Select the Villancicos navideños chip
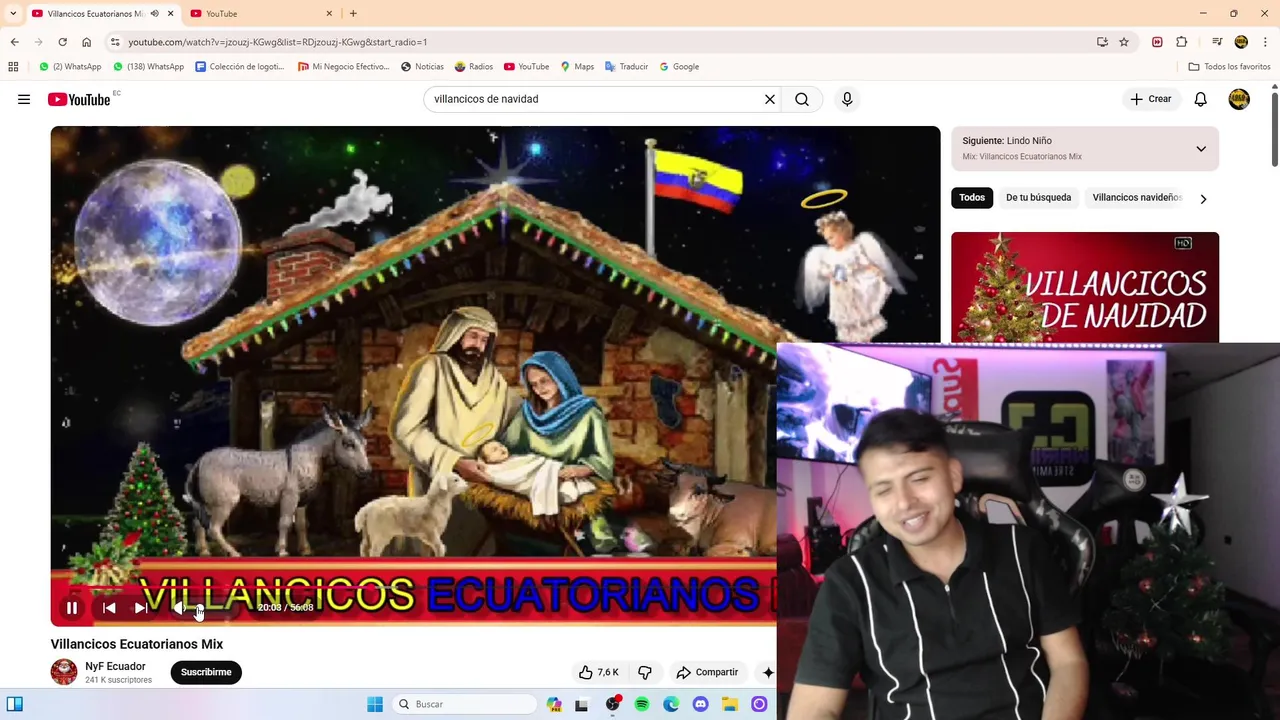 point(1137,198)
